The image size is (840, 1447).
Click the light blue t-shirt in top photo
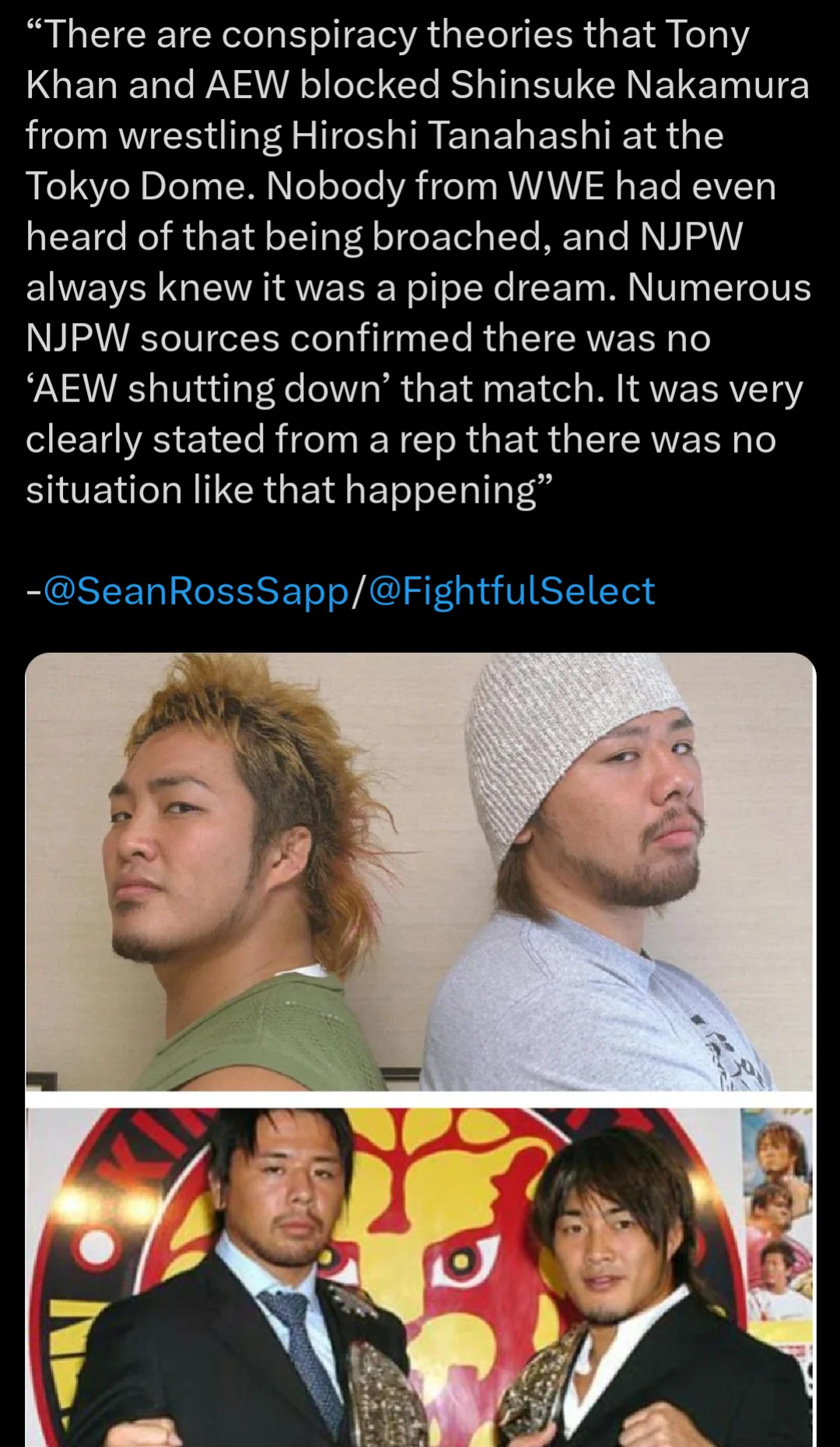[599, 1011]
